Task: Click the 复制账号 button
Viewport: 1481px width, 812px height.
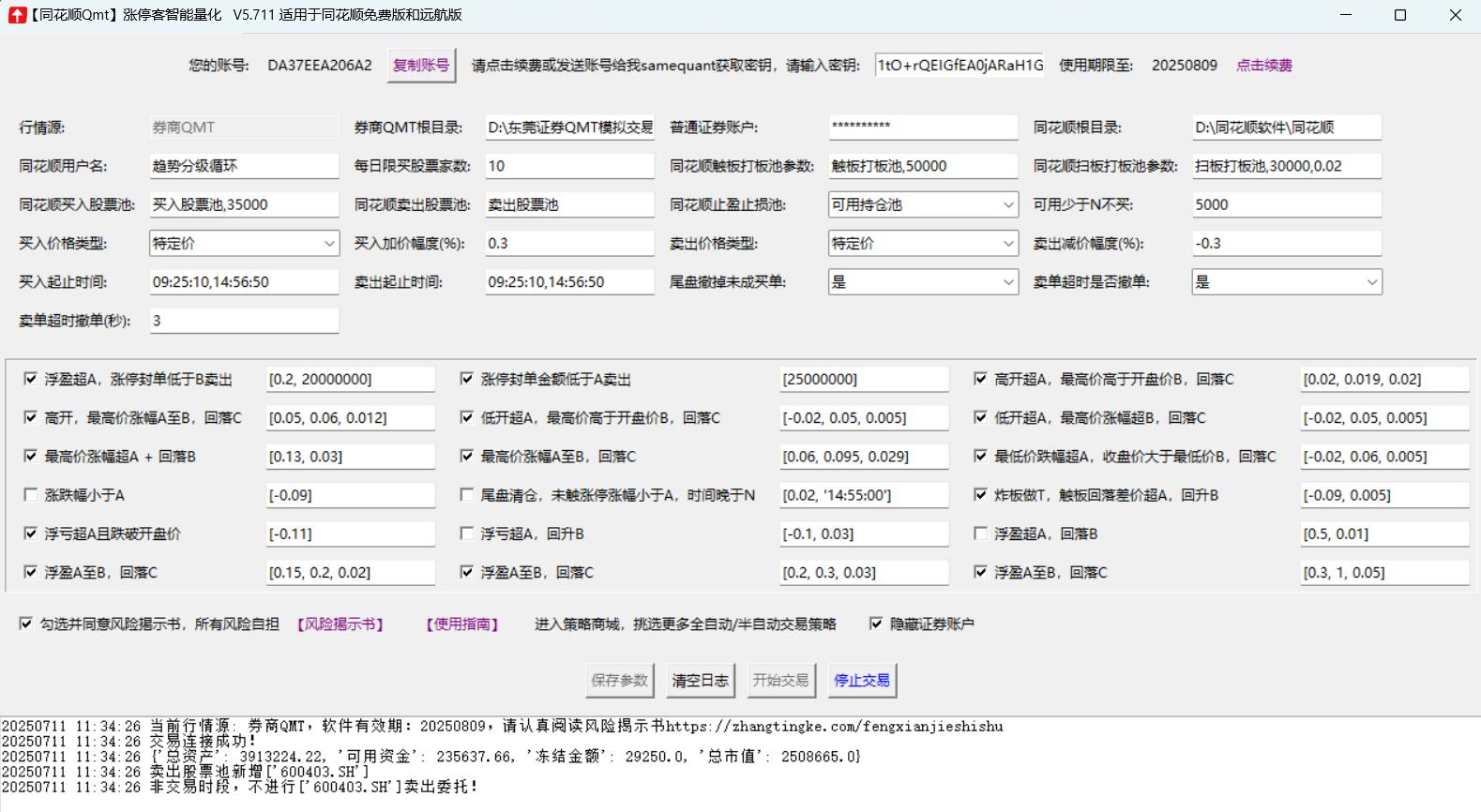Action: coord(421,66)
